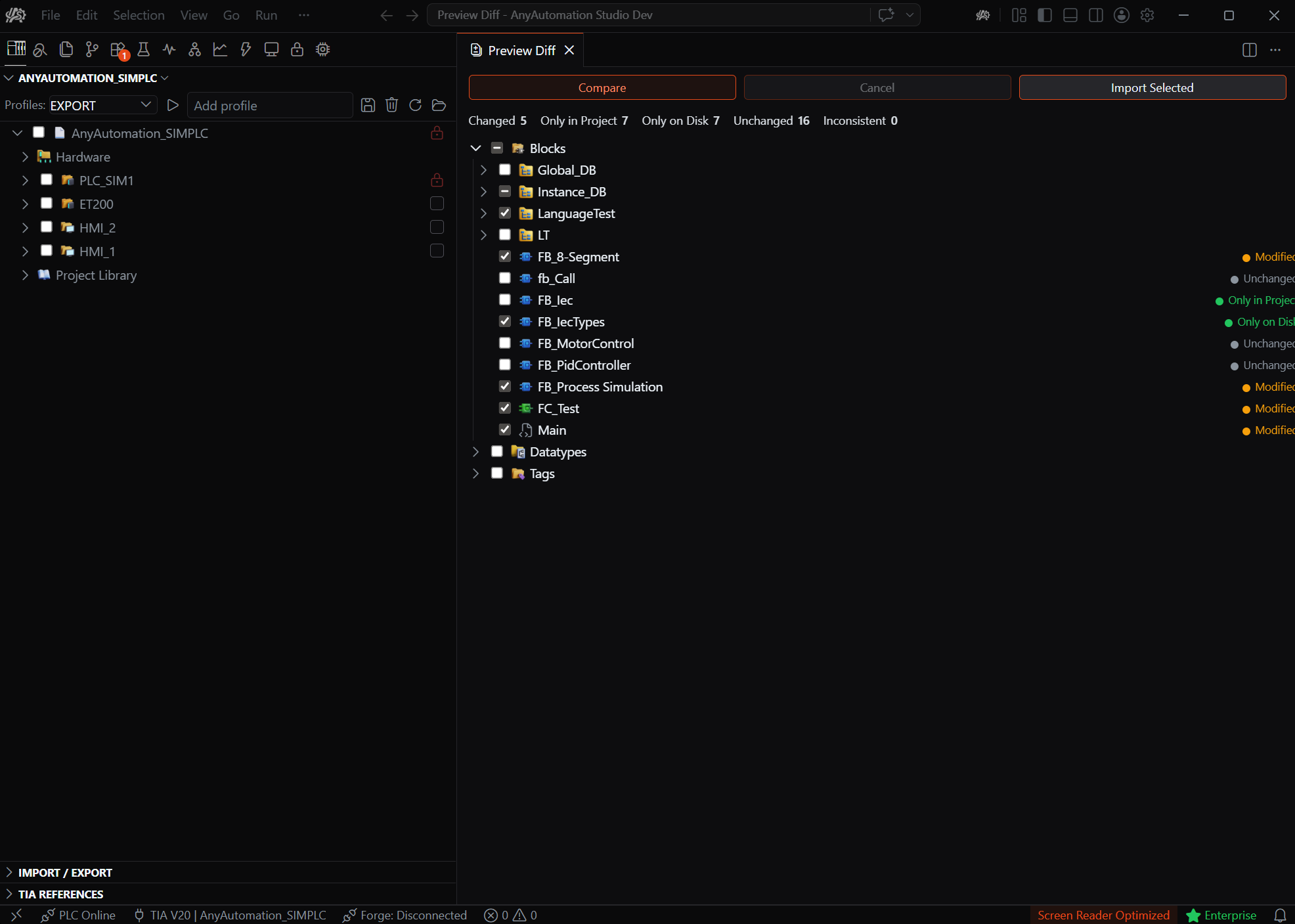Screen dimensions: 1295x924
Task: Toggle the primary side bar icon
Action: click(x=1045, y=15)
